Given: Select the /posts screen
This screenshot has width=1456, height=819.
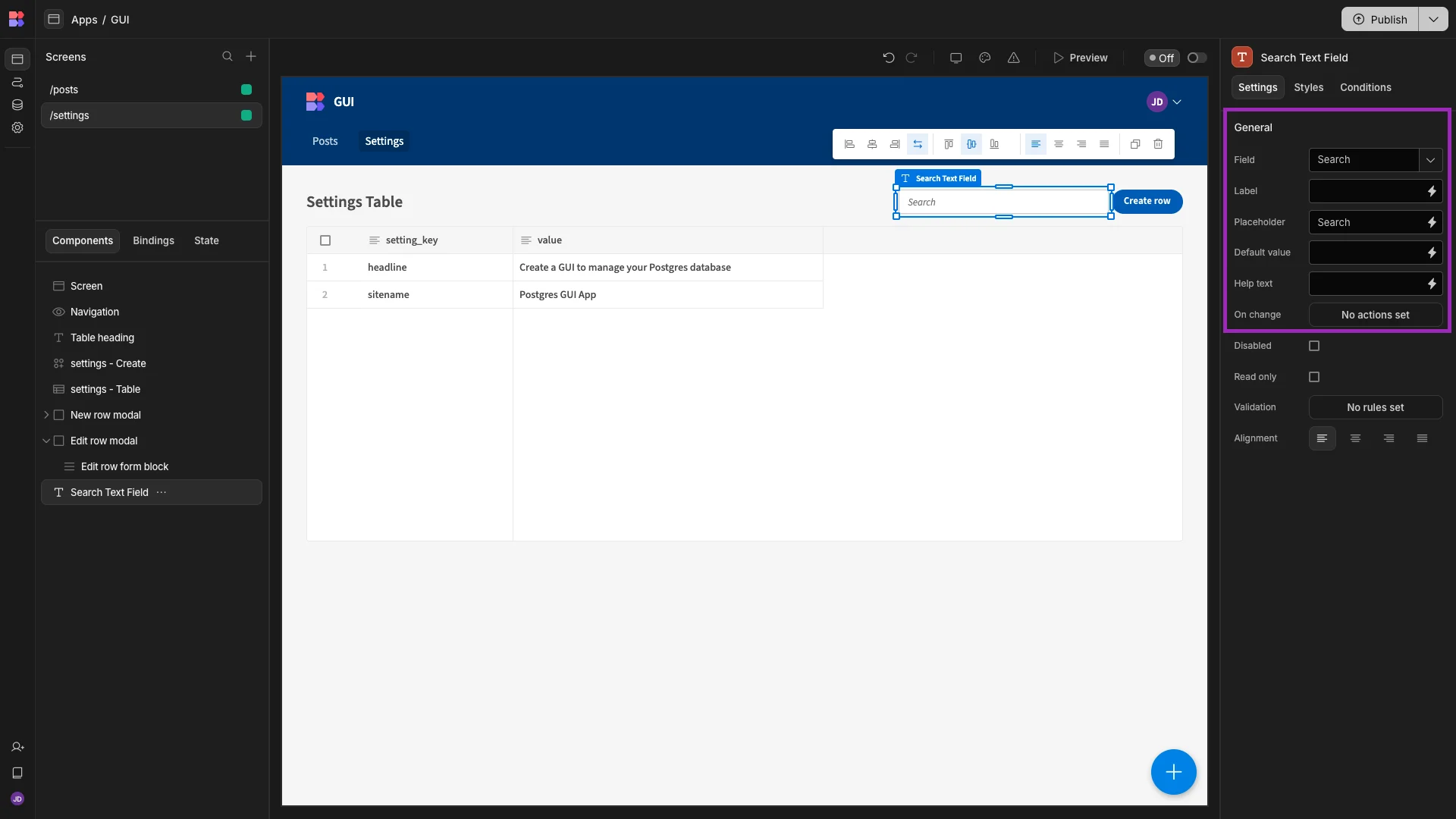Looking at the screenshot, I should [151, 89].
